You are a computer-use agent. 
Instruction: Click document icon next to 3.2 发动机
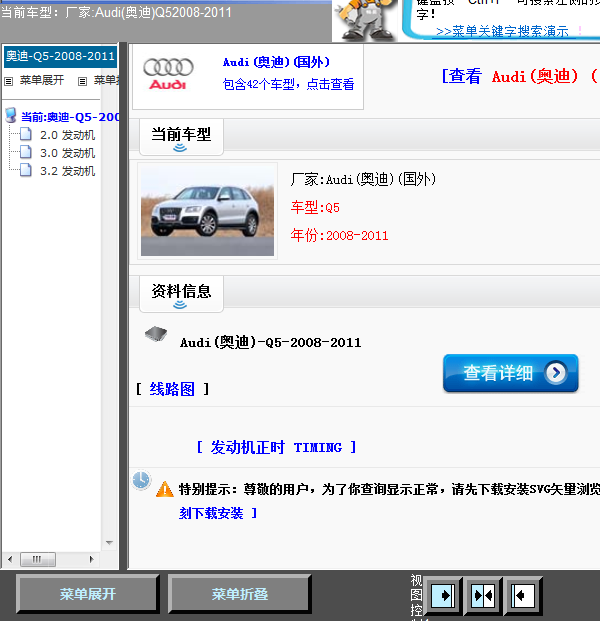pyautogui.click(x=26, y=170)
